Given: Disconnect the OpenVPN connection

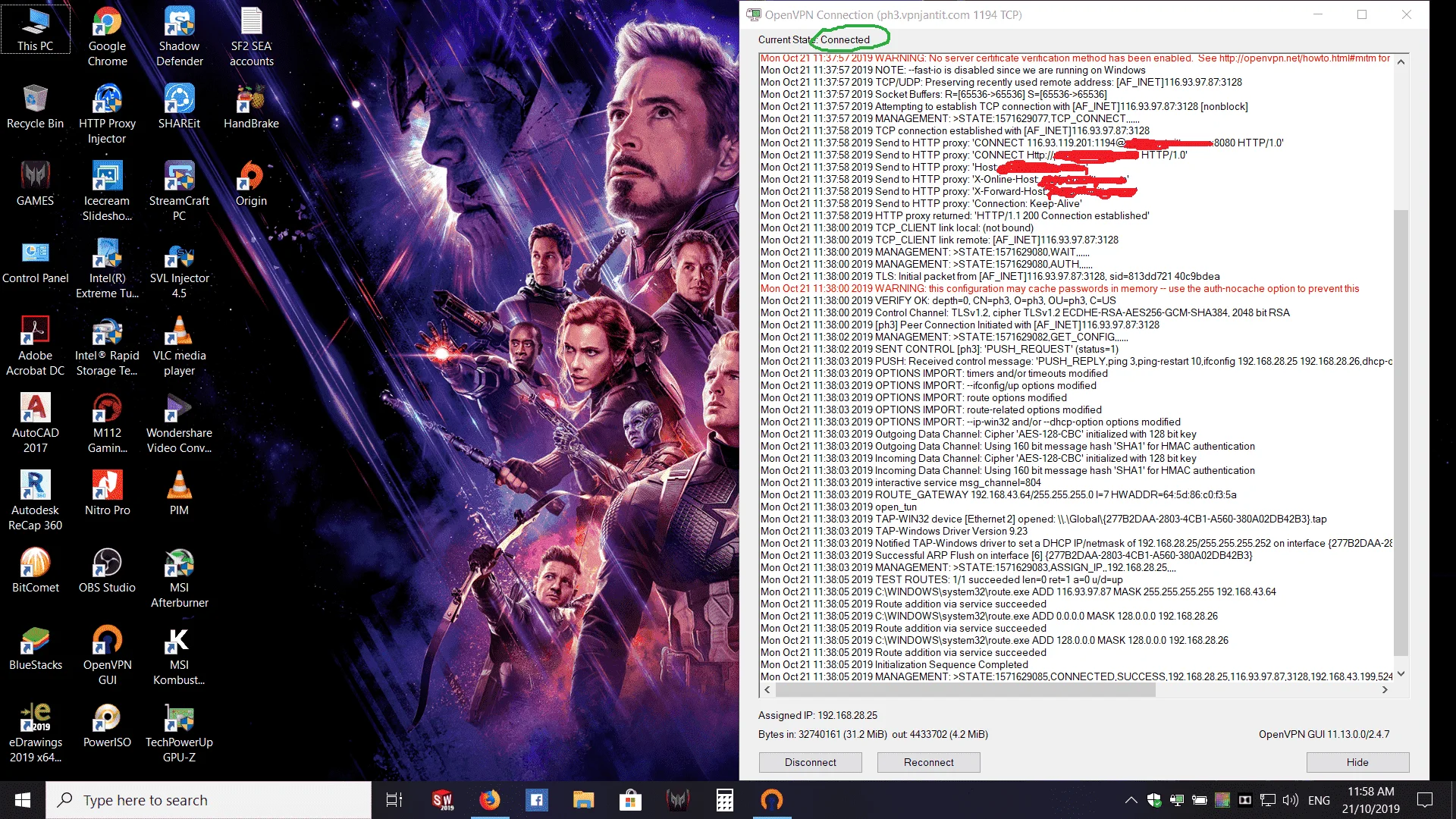Looking at the screenshot, I should tap(810, 762).
